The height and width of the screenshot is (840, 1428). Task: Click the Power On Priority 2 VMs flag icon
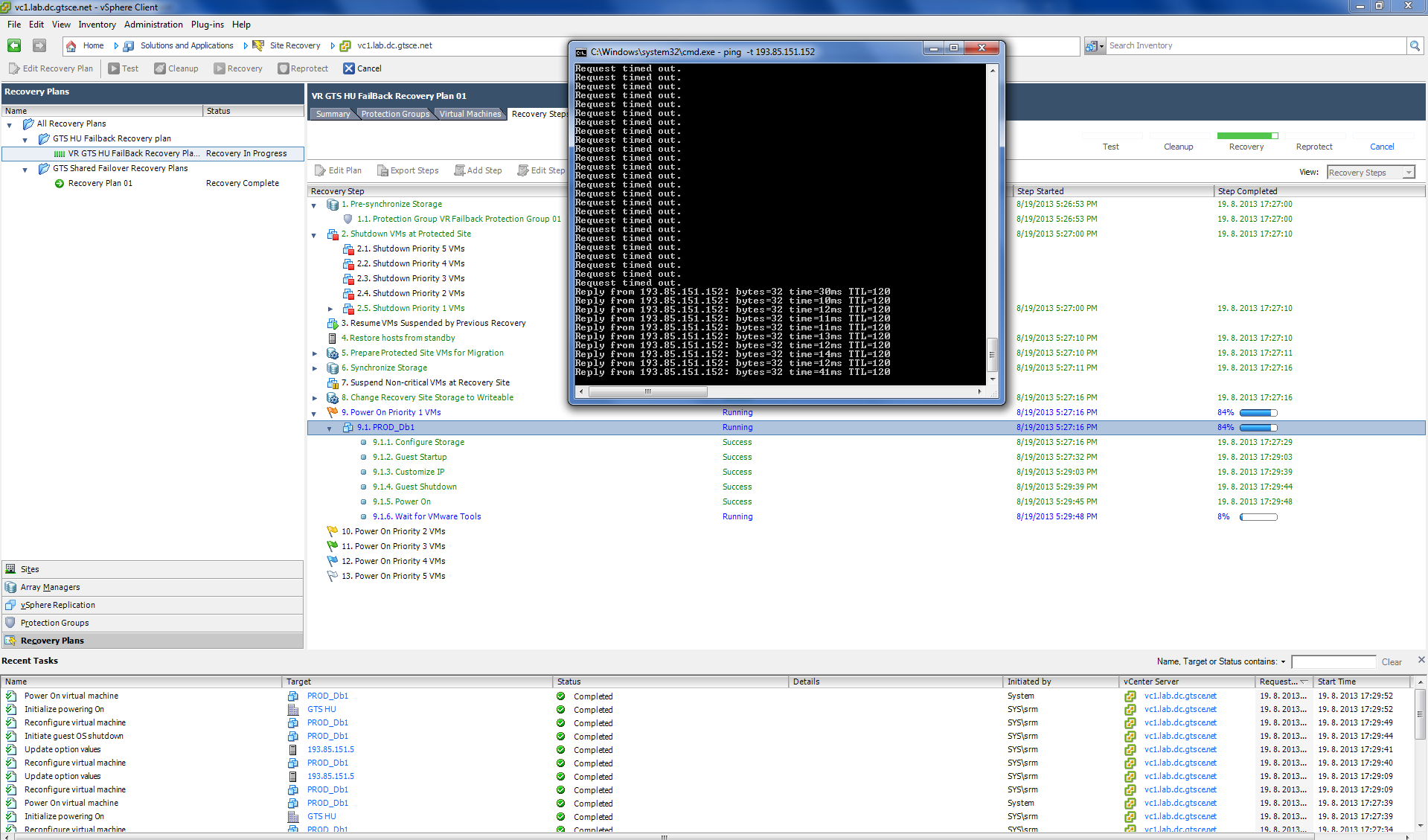coord(333,531)
